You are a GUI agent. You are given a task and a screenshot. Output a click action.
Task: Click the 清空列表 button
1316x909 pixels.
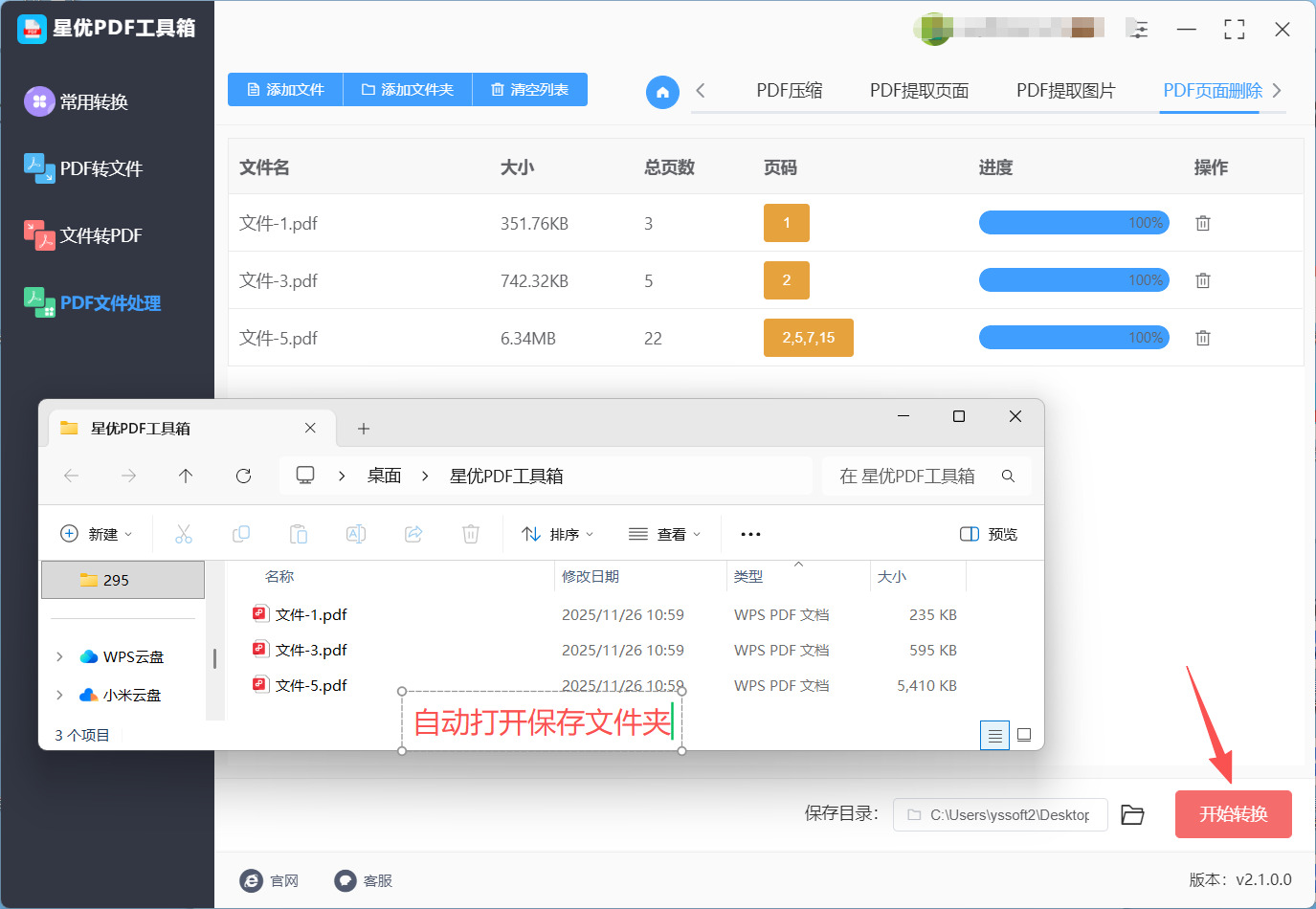pyautogui.click(x=530, y=90)
